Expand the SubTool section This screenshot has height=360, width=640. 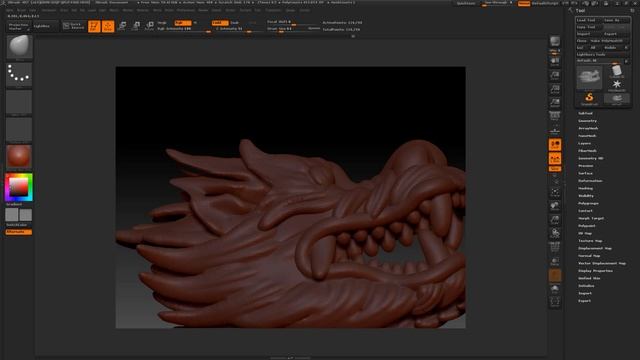[x=585, y=113]
